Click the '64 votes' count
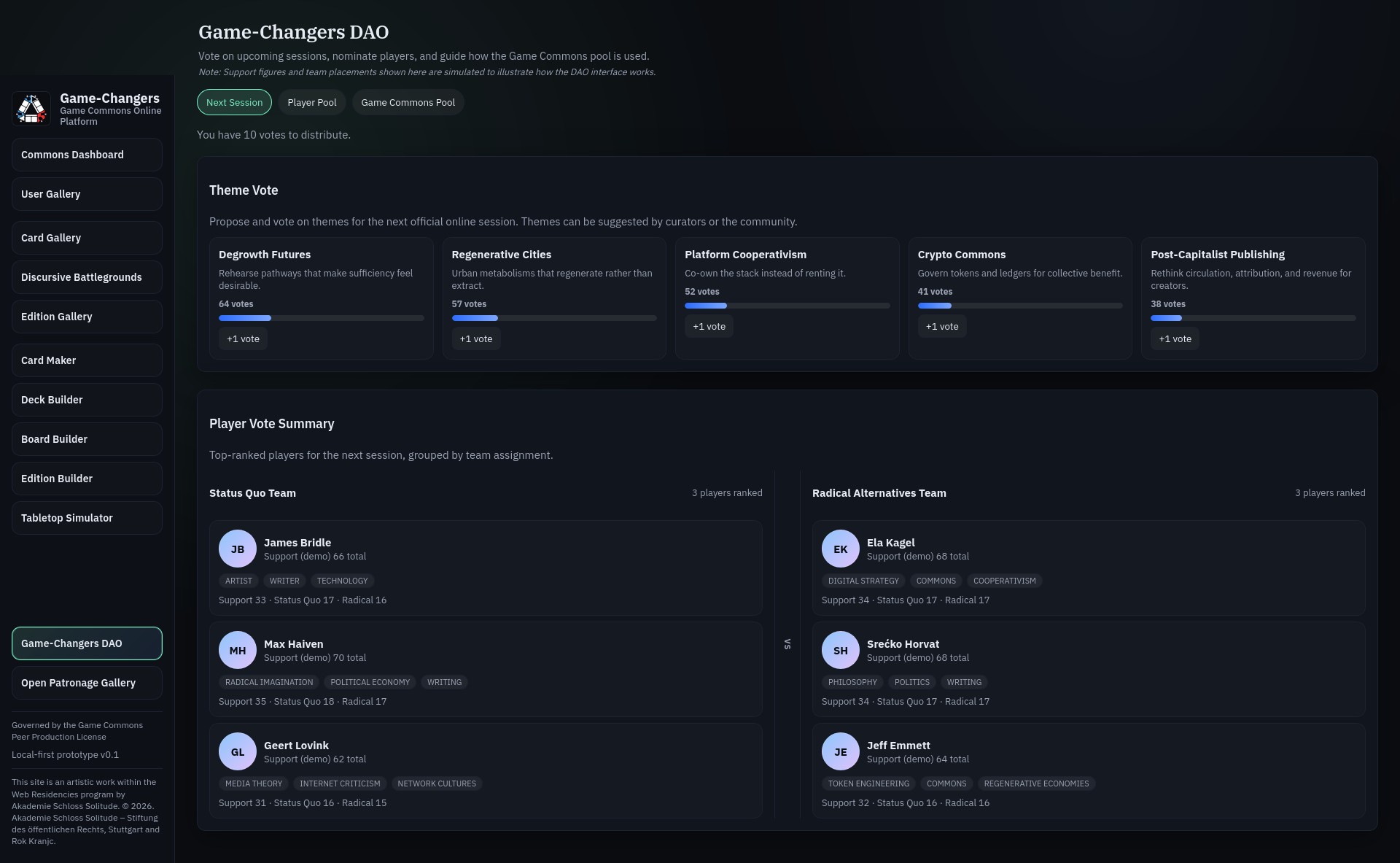This screenshot has height=863, width=1400. click(236, 304)
